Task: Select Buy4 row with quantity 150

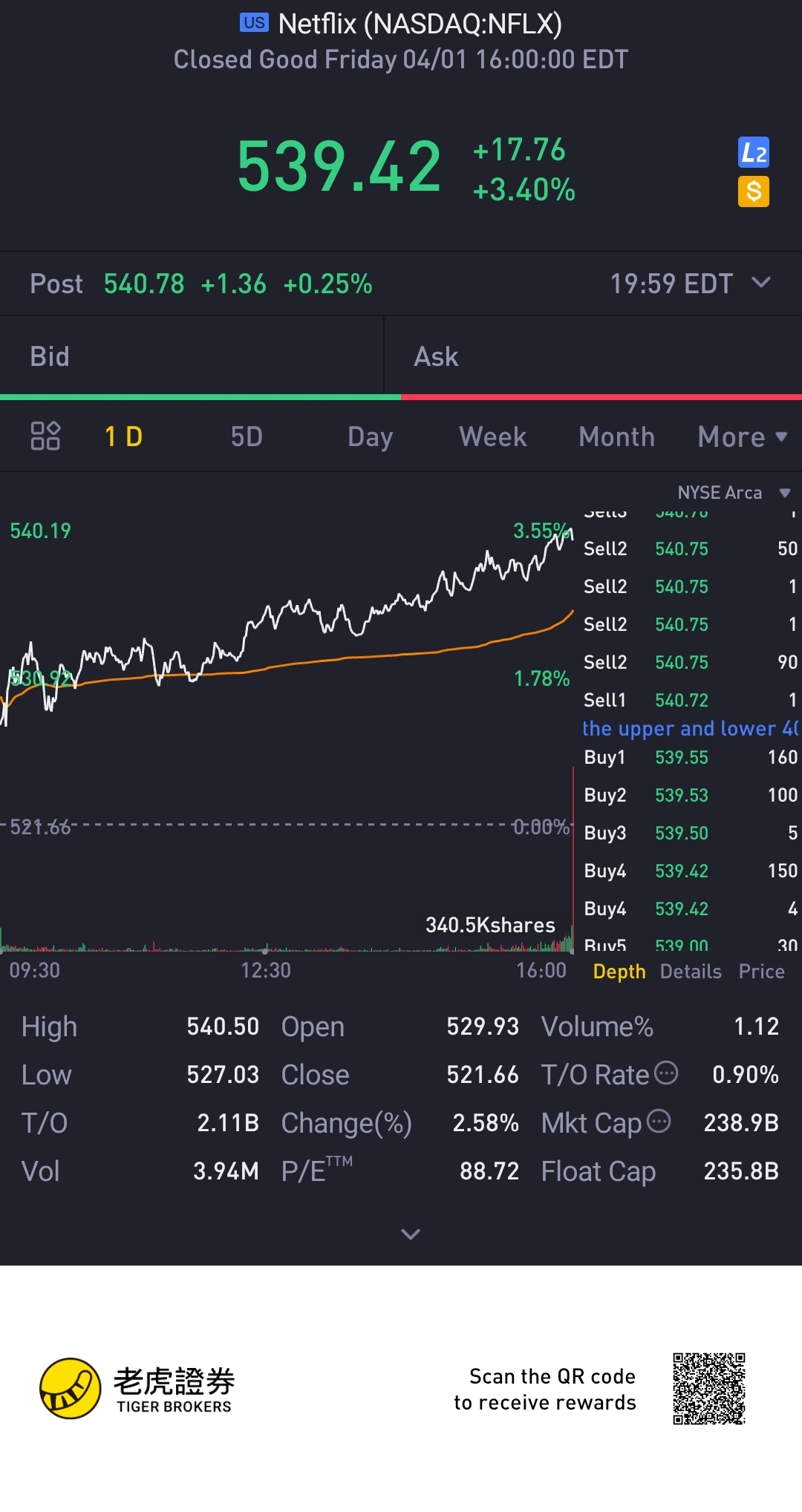Action: 690,871
